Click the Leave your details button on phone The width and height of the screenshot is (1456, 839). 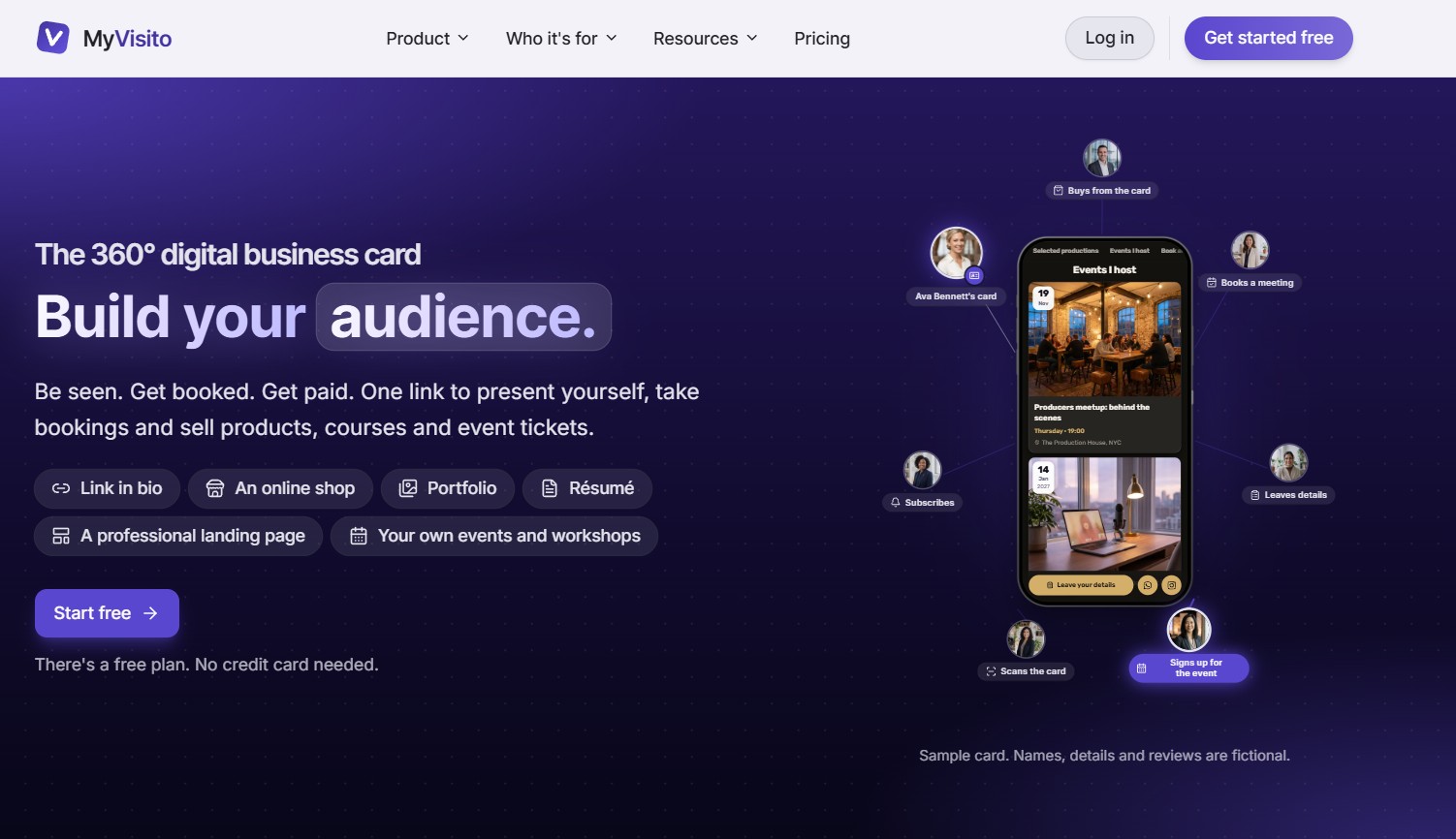point(1081,585)
